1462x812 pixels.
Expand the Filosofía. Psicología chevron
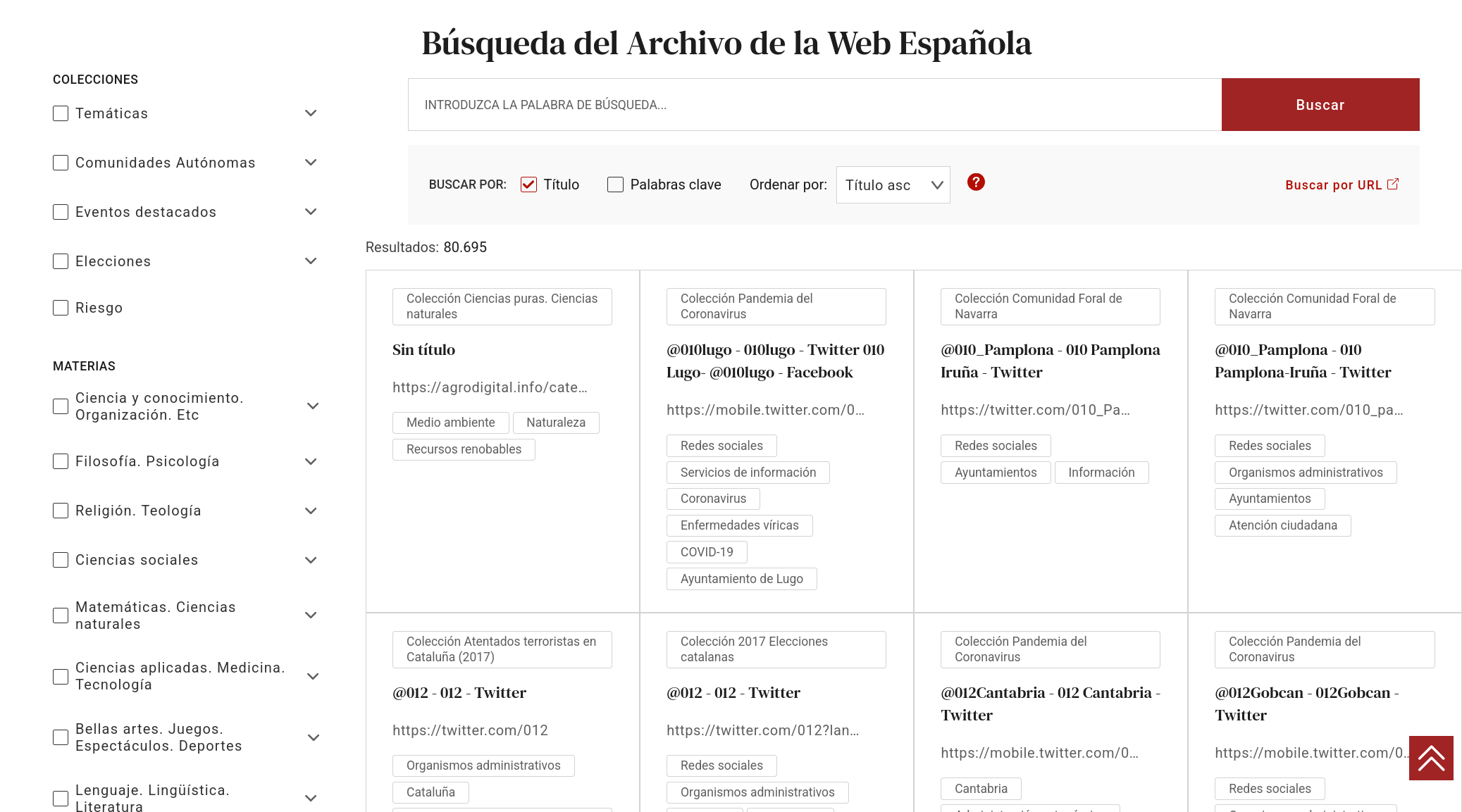[311, 461]
